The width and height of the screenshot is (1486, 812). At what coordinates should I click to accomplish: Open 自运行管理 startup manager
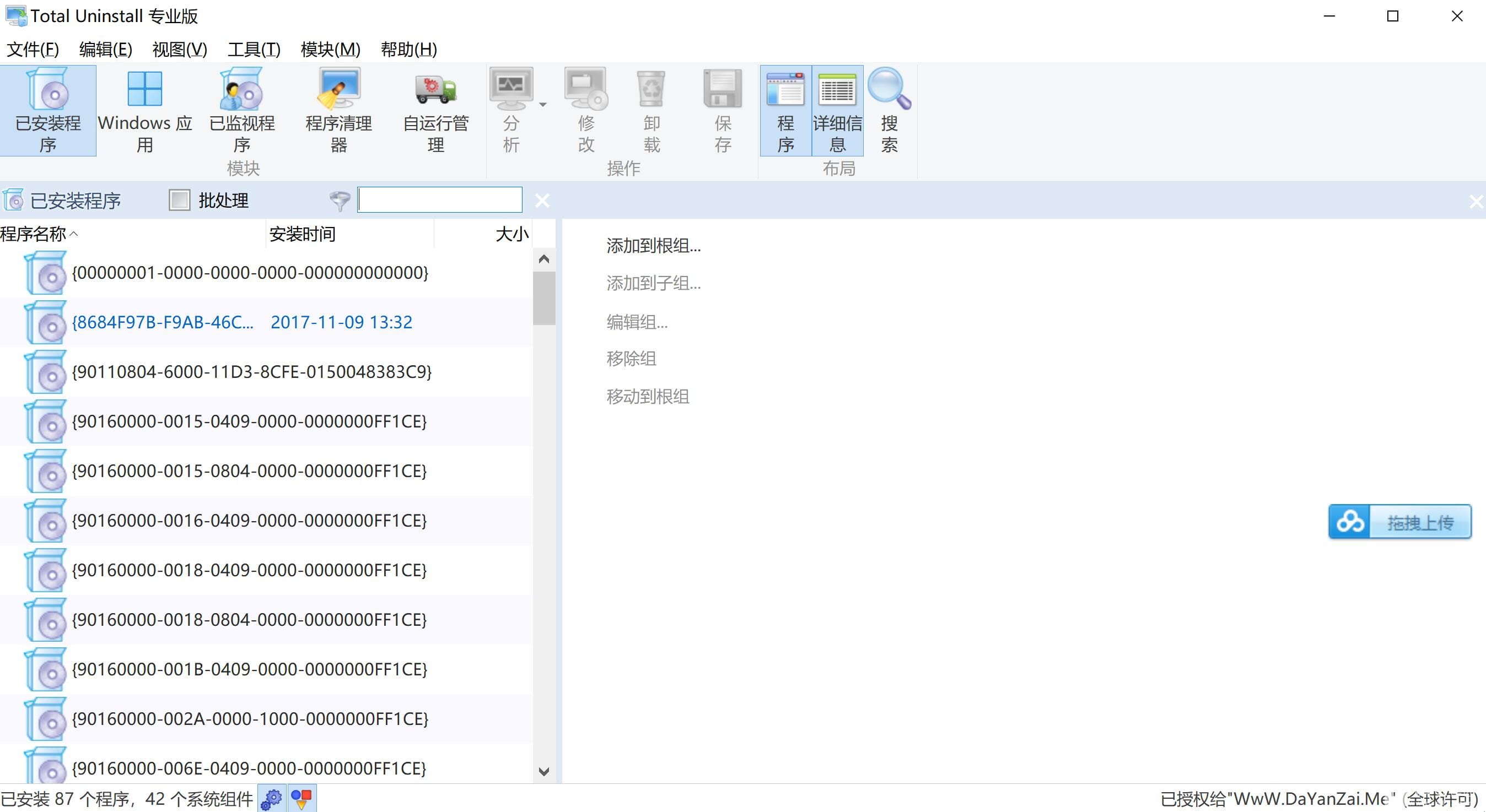coord(435,110)
